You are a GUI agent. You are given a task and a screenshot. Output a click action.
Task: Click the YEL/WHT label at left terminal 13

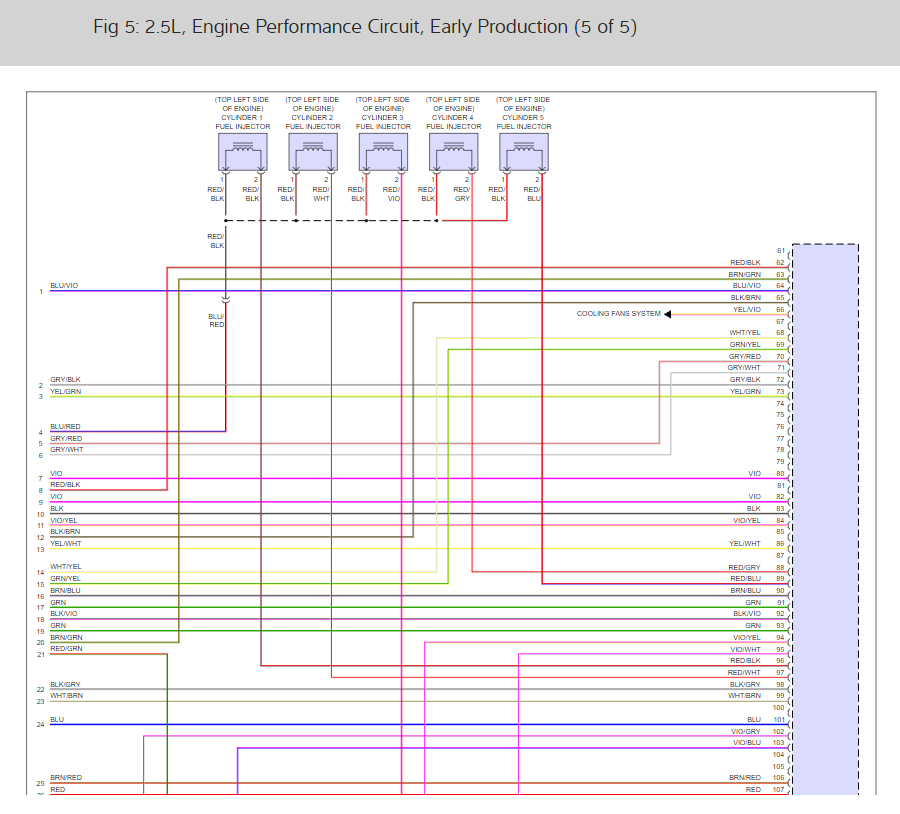click(66, 544)
